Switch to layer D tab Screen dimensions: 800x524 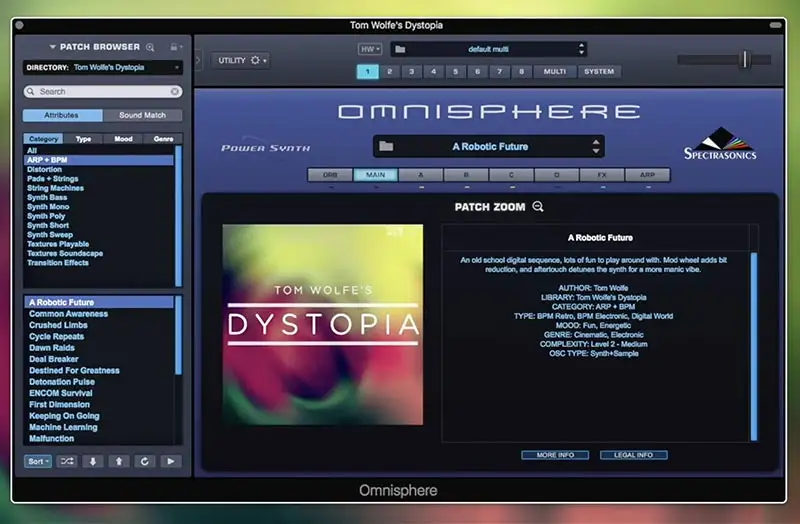click(557, 175)
